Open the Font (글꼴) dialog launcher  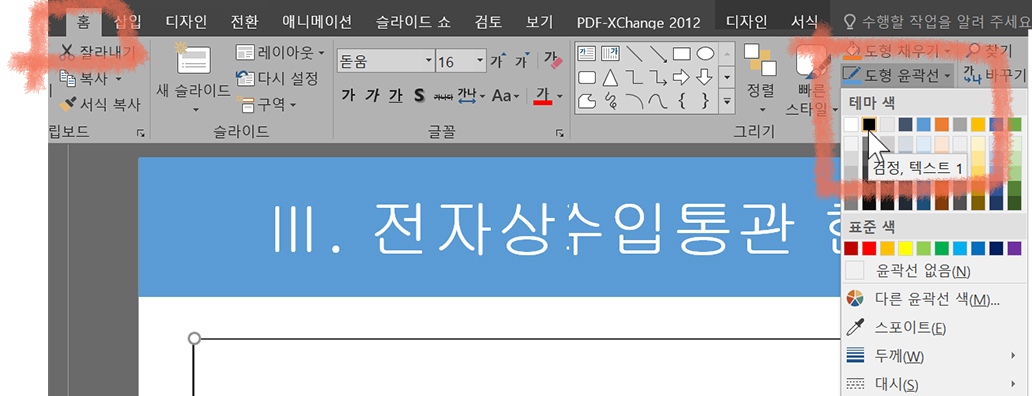tap(559, 134)
